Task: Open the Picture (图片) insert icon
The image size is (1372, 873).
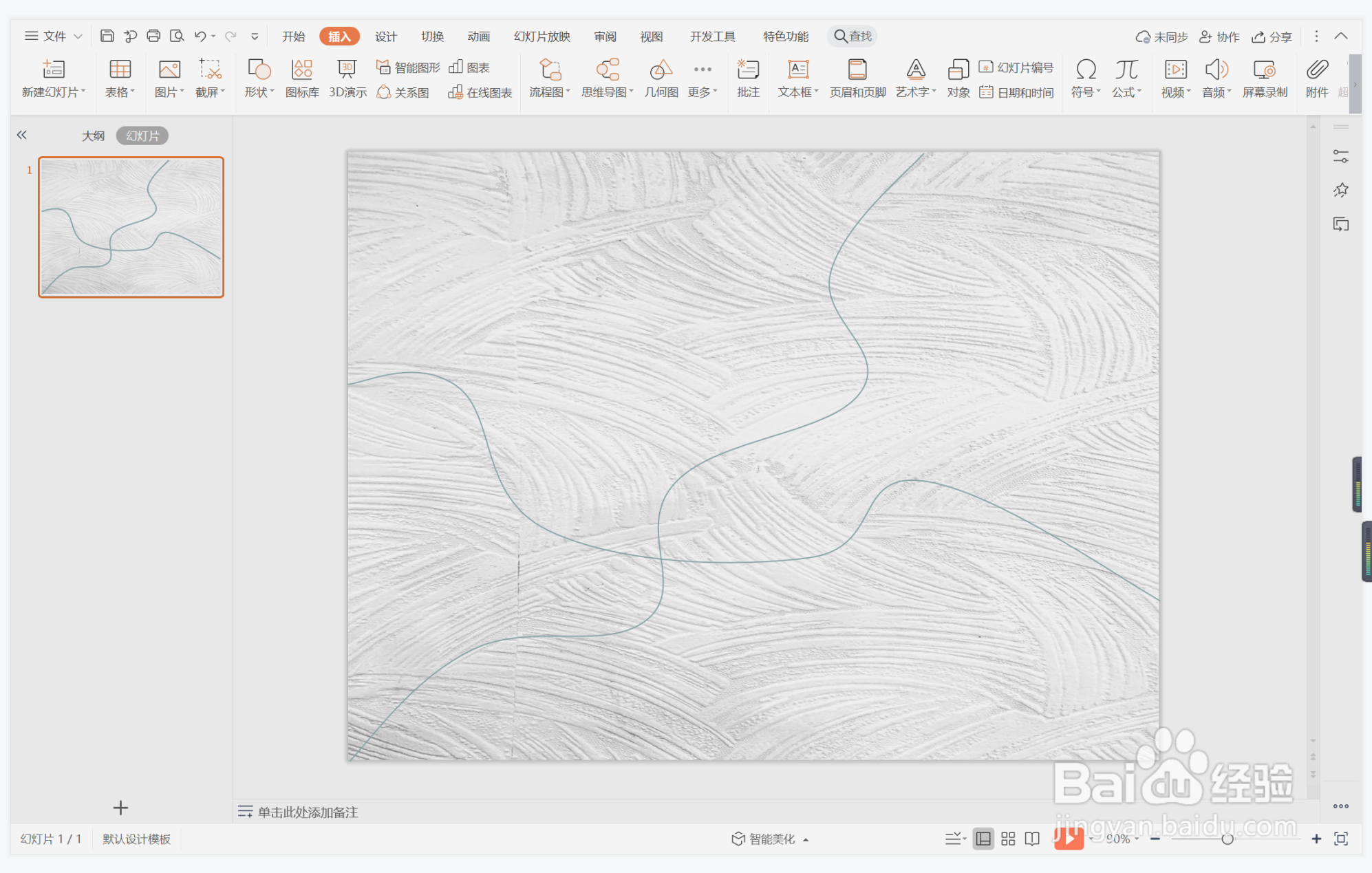Action: click(169, 69)
